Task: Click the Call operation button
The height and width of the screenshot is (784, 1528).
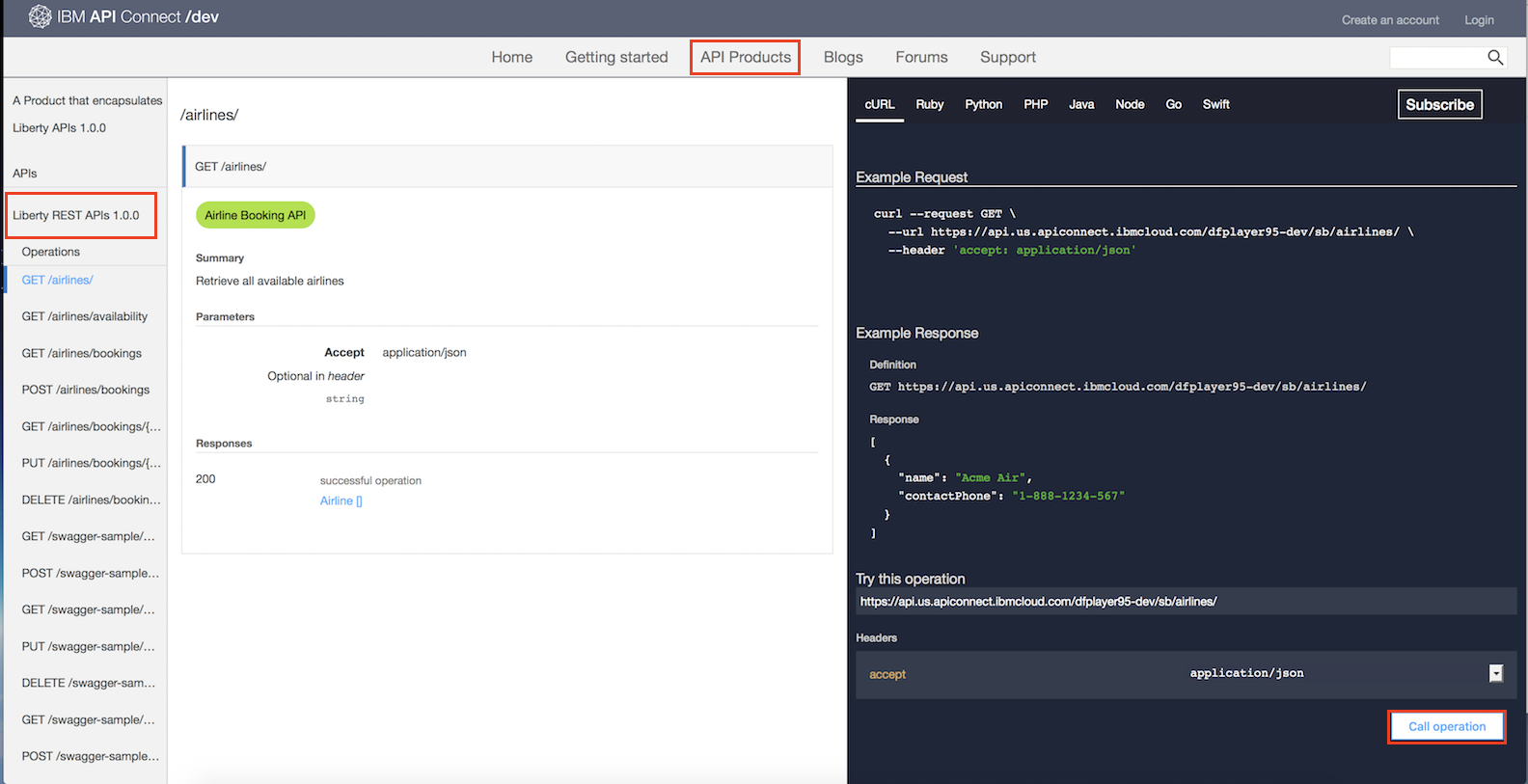Action: tap(1446, 726)
